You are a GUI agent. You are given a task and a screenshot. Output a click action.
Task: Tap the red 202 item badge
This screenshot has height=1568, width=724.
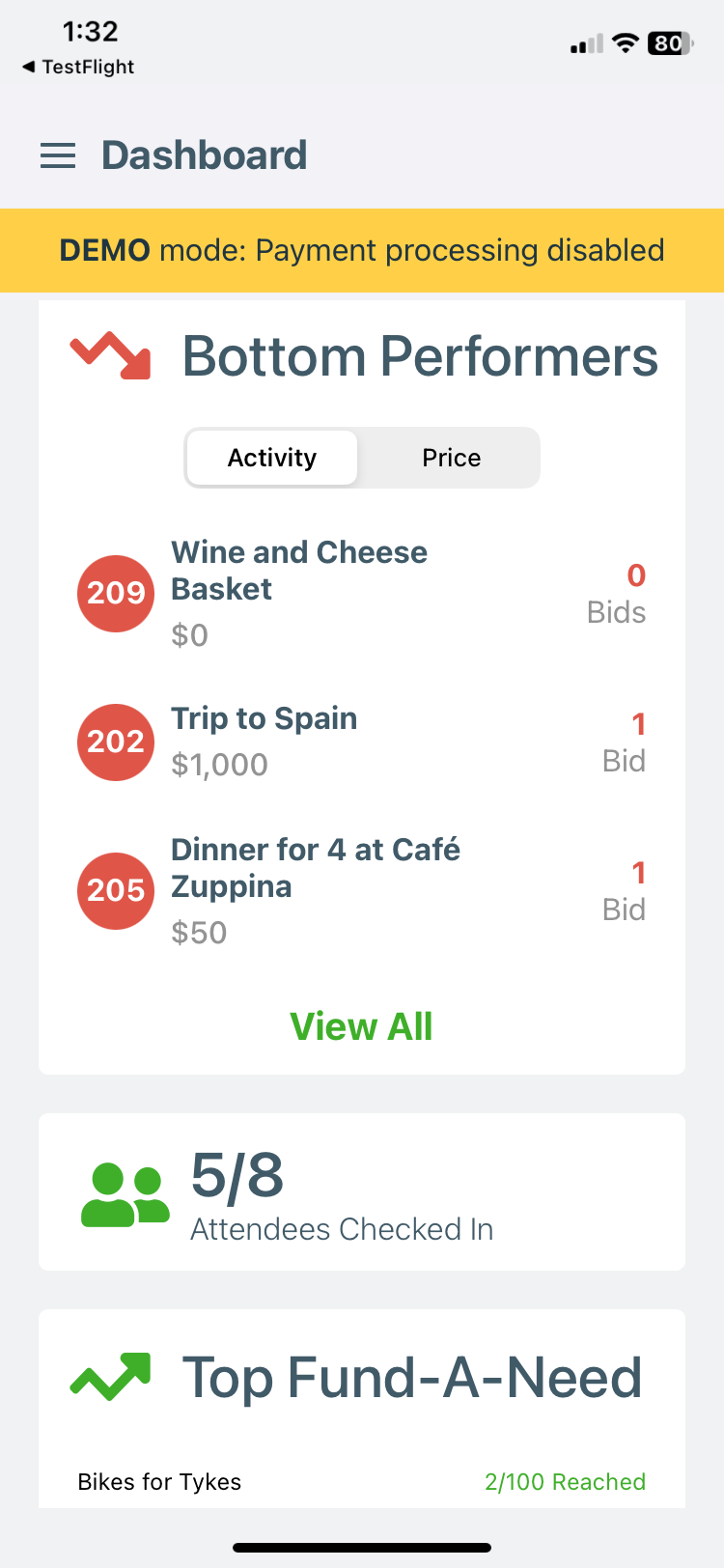(116, 742)
